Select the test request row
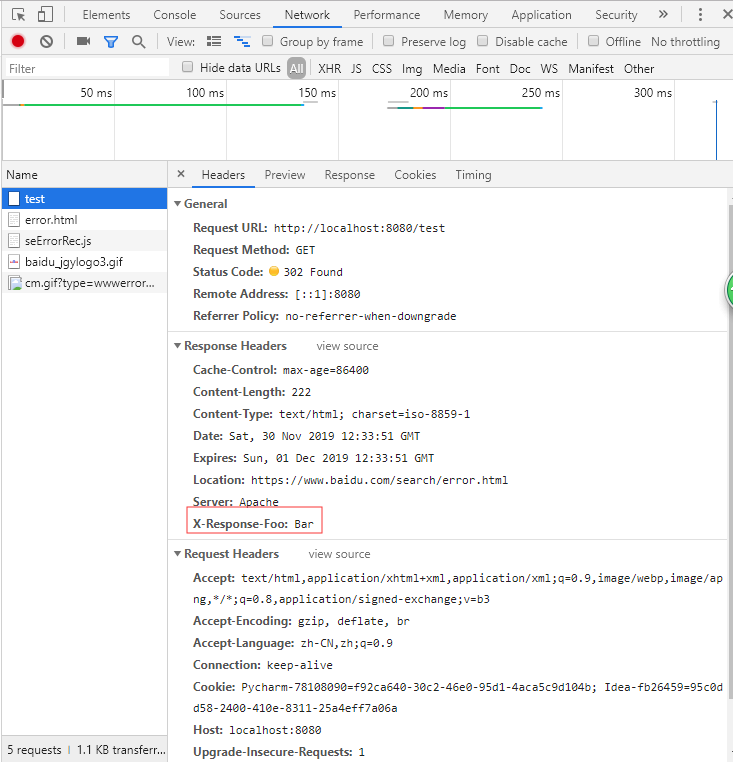 click(85, 199)
